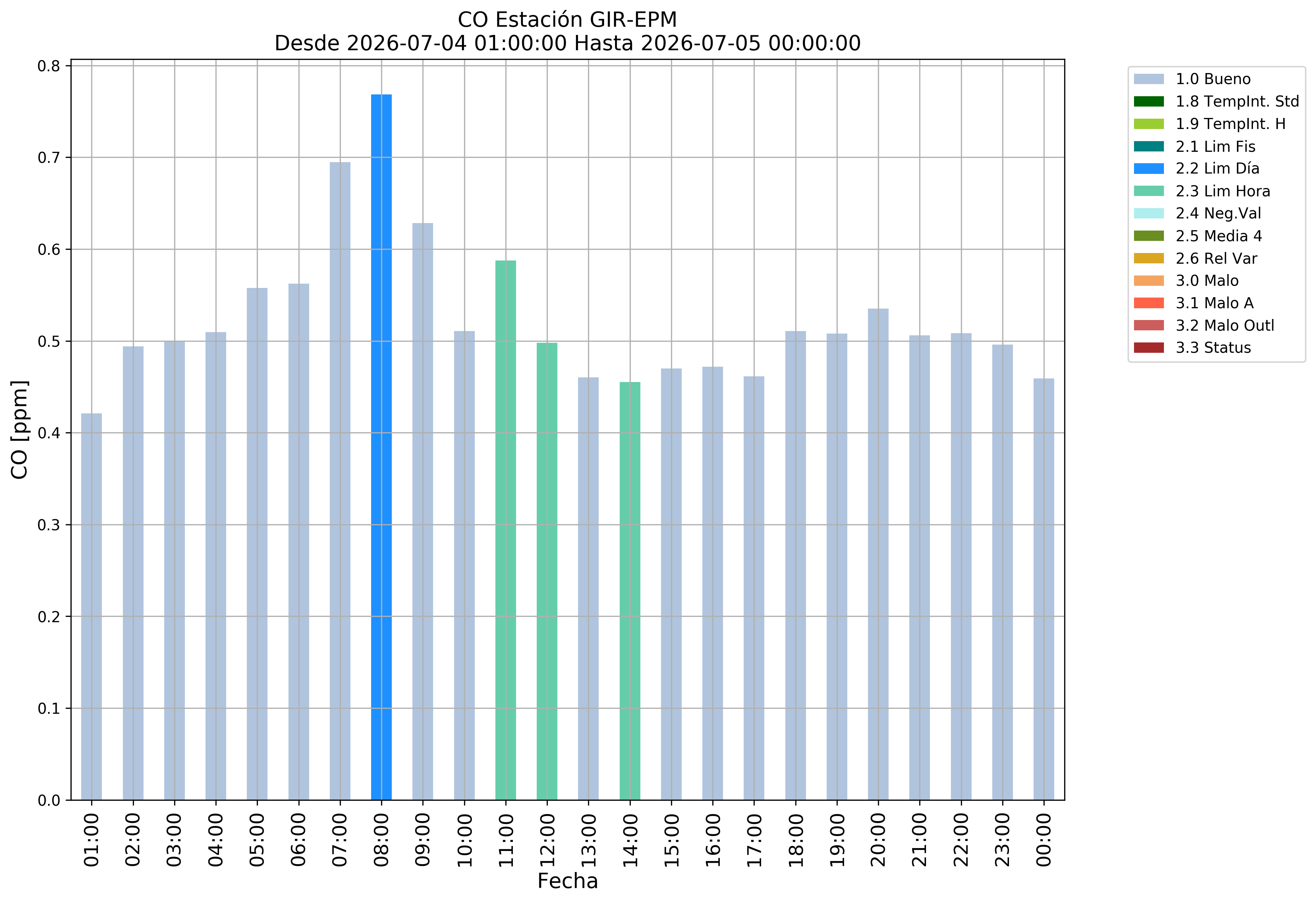Click the data bar at 18:00
Image resolution: width=1316 pixels, height=903 pixels.
[796, 566]
